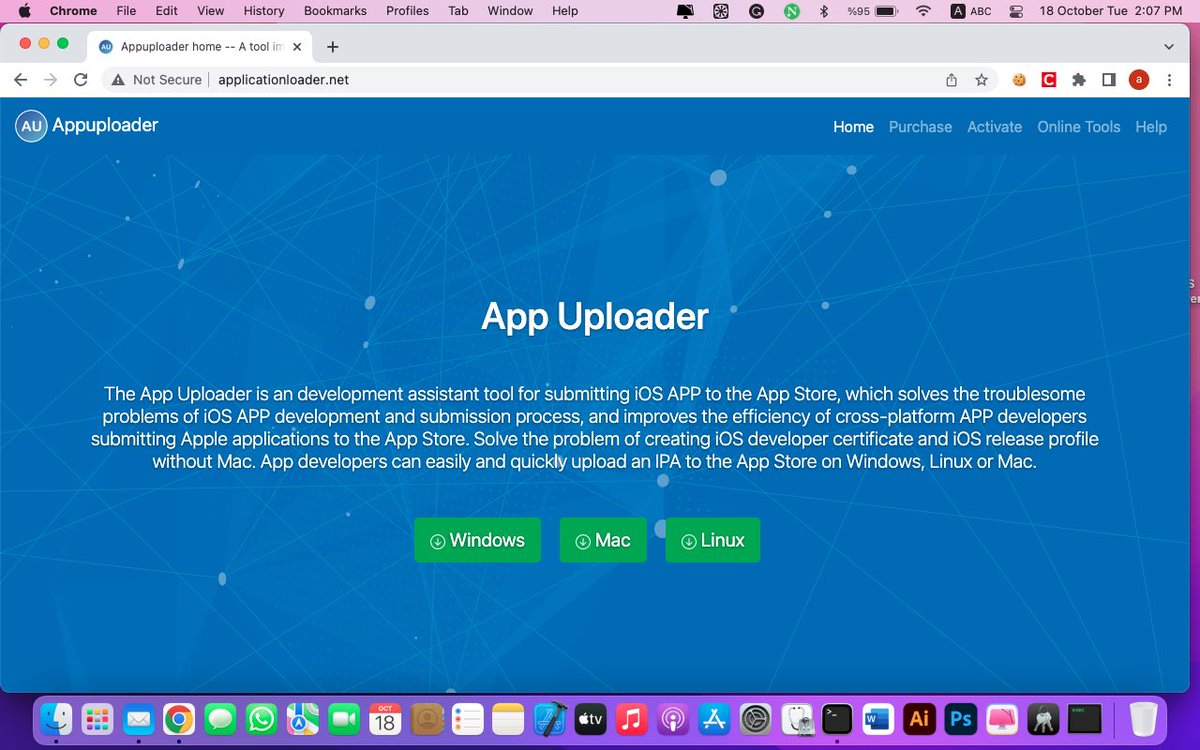The height and width of the screenshot is (750, 1200).
Task: Open the File menu
Action: coord(126,11)
